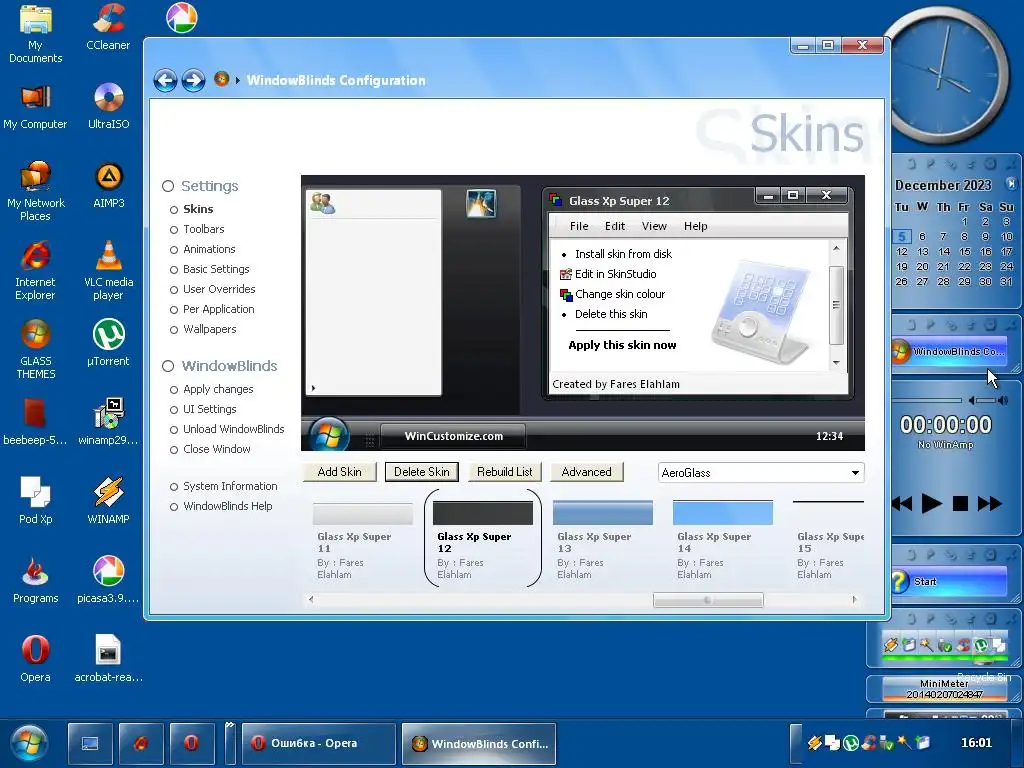Select the Glass Xp Super 11 skin

pyautogui.click(x=362, y=539)
